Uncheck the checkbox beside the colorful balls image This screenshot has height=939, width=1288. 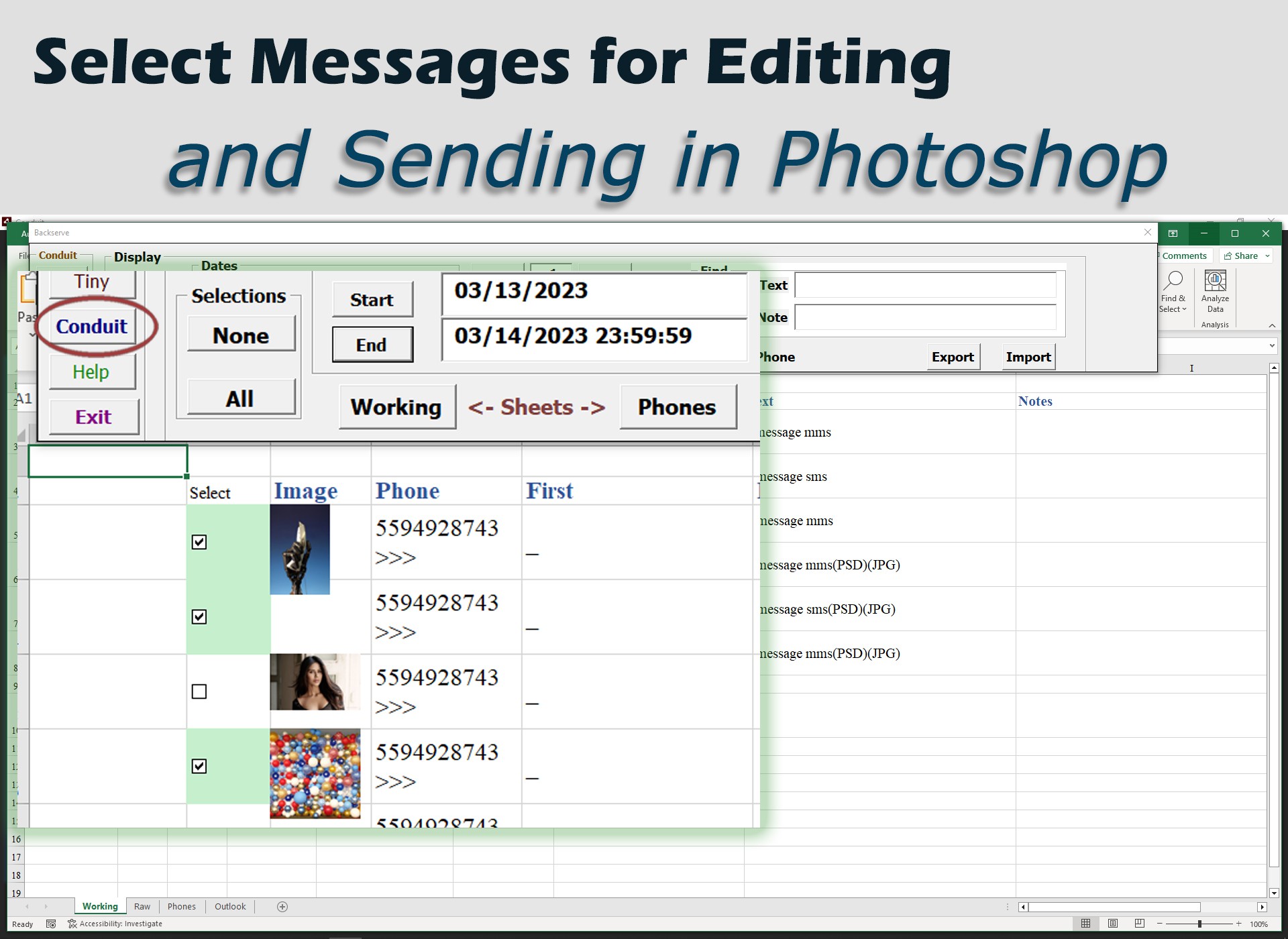coord(199,766)
